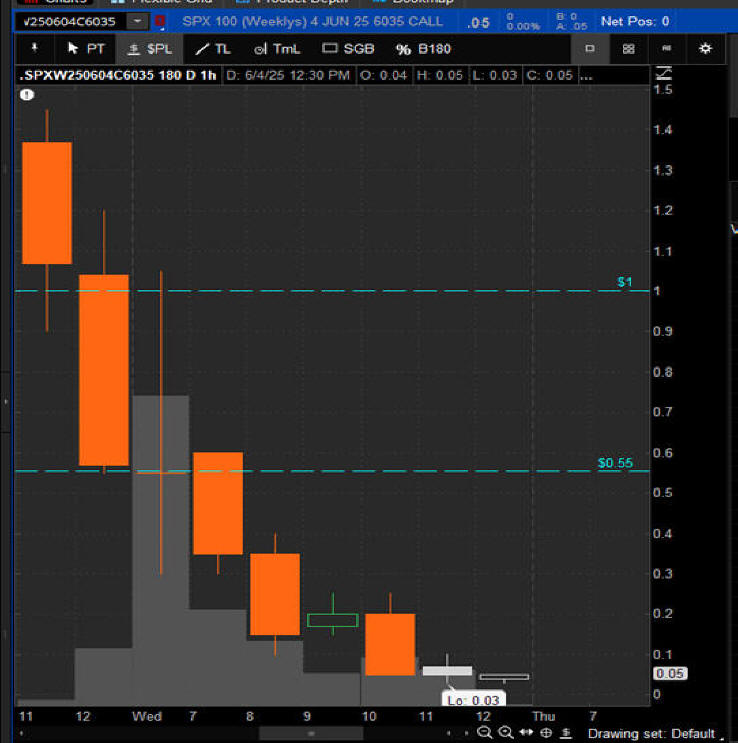Open chart settings gear icon
The width and height of the screenshot is (738, 743).
[x=706, y=48]
